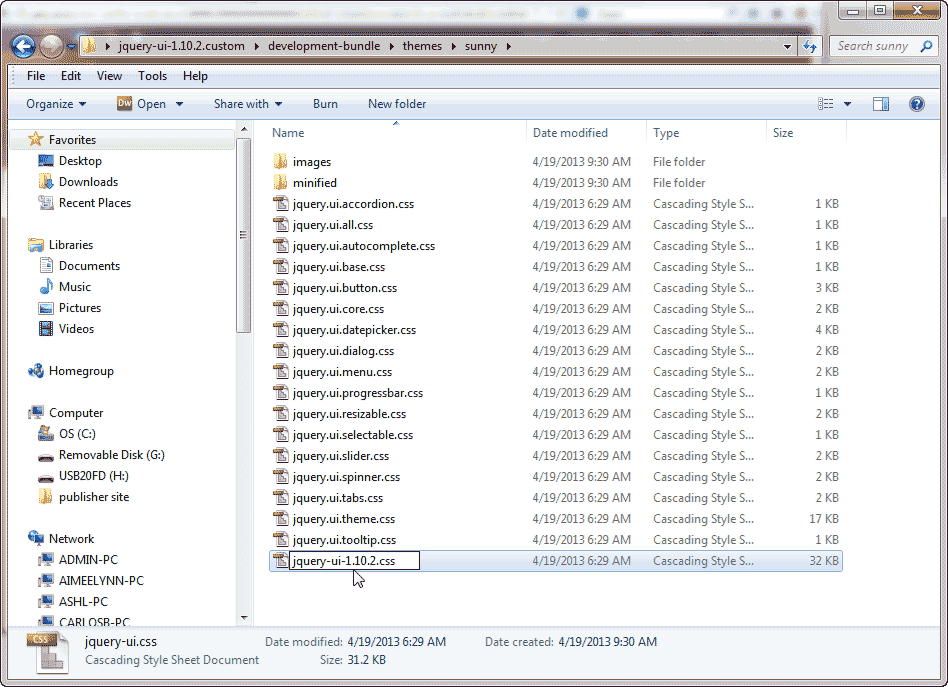Click the Forward navigation arrow

coord(51,46)
